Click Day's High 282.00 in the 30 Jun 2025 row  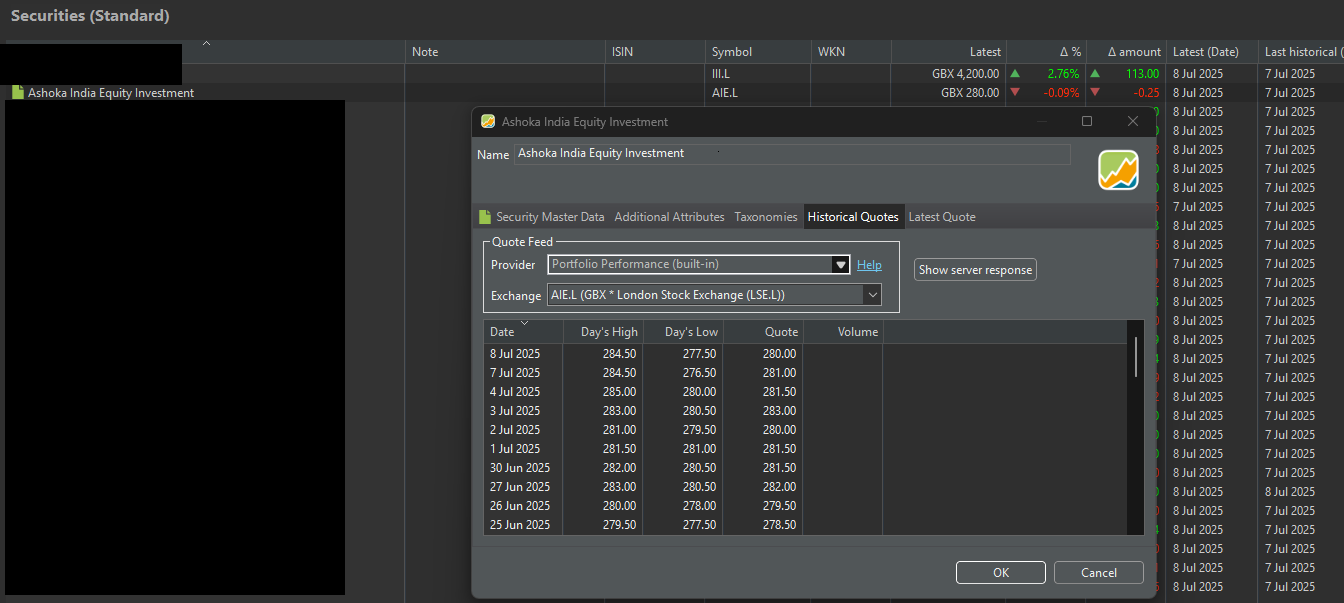click(619, 468)
